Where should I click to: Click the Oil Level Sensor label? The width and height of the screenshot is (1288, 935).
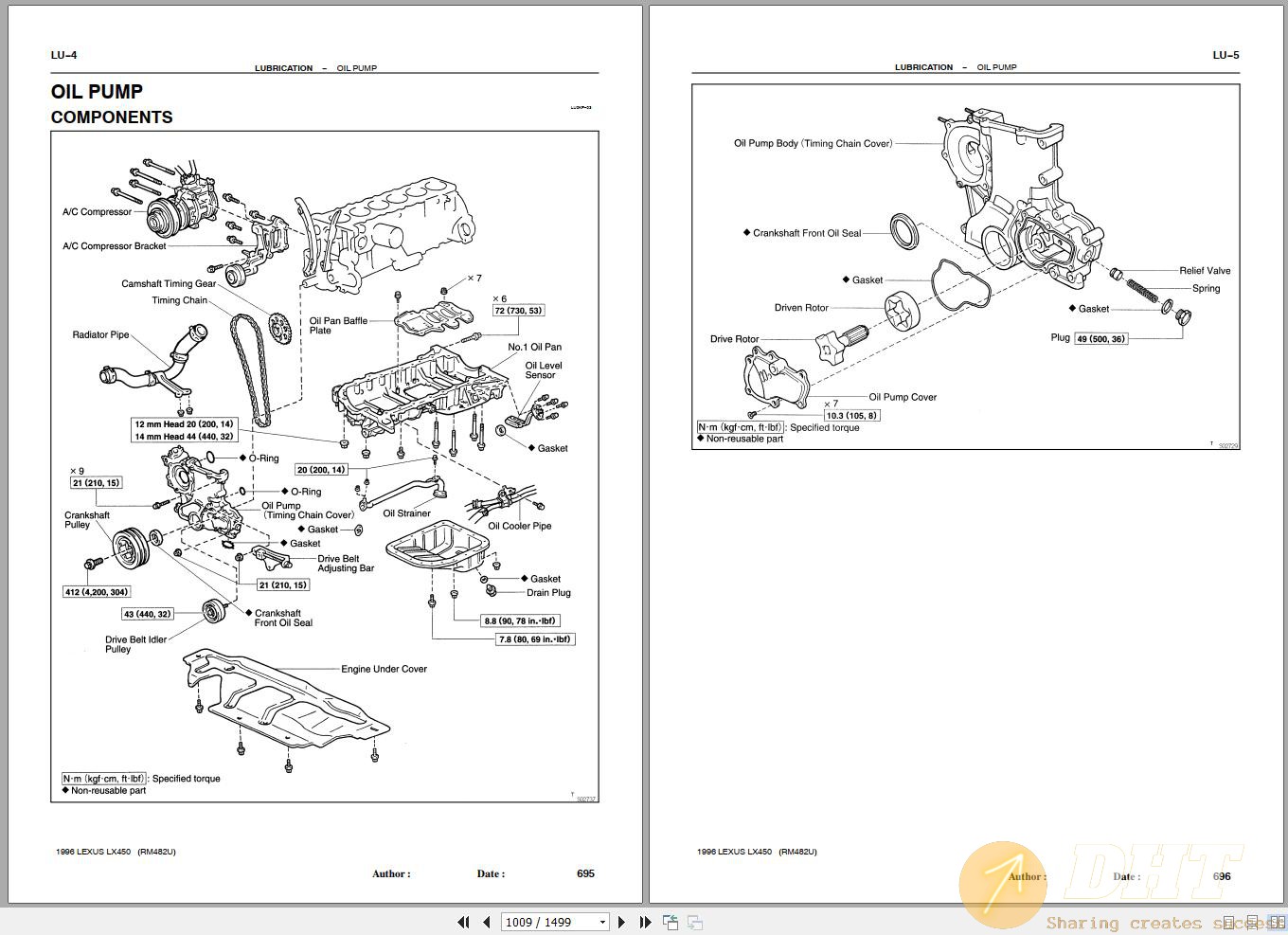[543, 369]
